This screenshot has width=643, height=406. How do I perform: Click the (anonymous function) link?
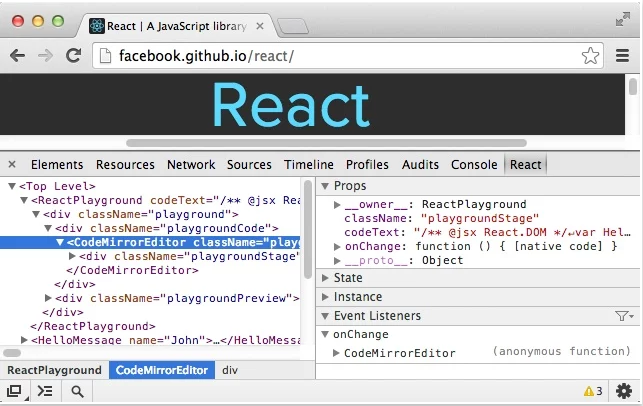pos(561,351)
